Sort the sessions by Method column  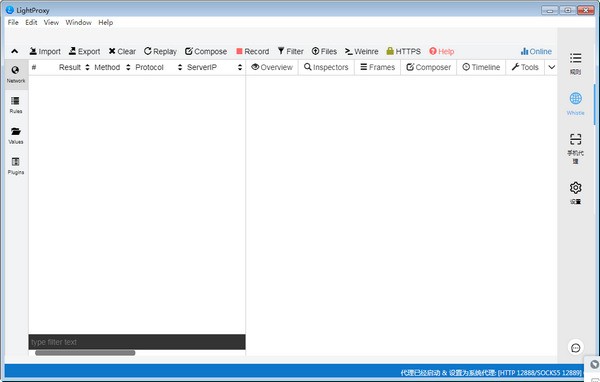tap(112, 67)
